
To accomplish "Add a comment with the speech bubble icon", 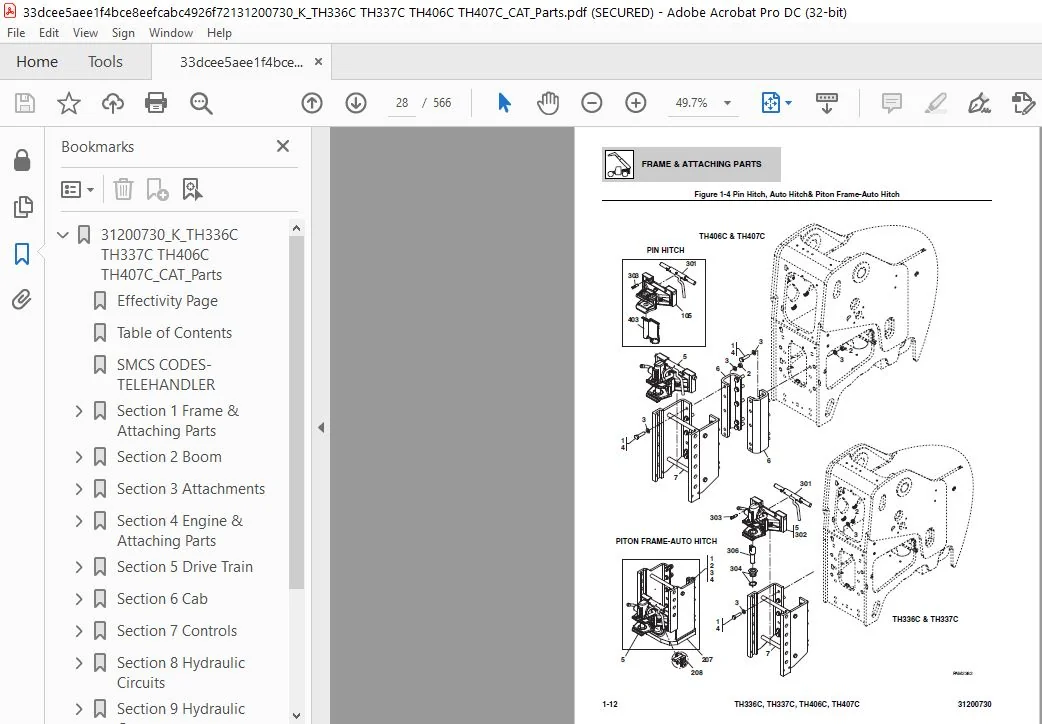I will tap(891, 103).
